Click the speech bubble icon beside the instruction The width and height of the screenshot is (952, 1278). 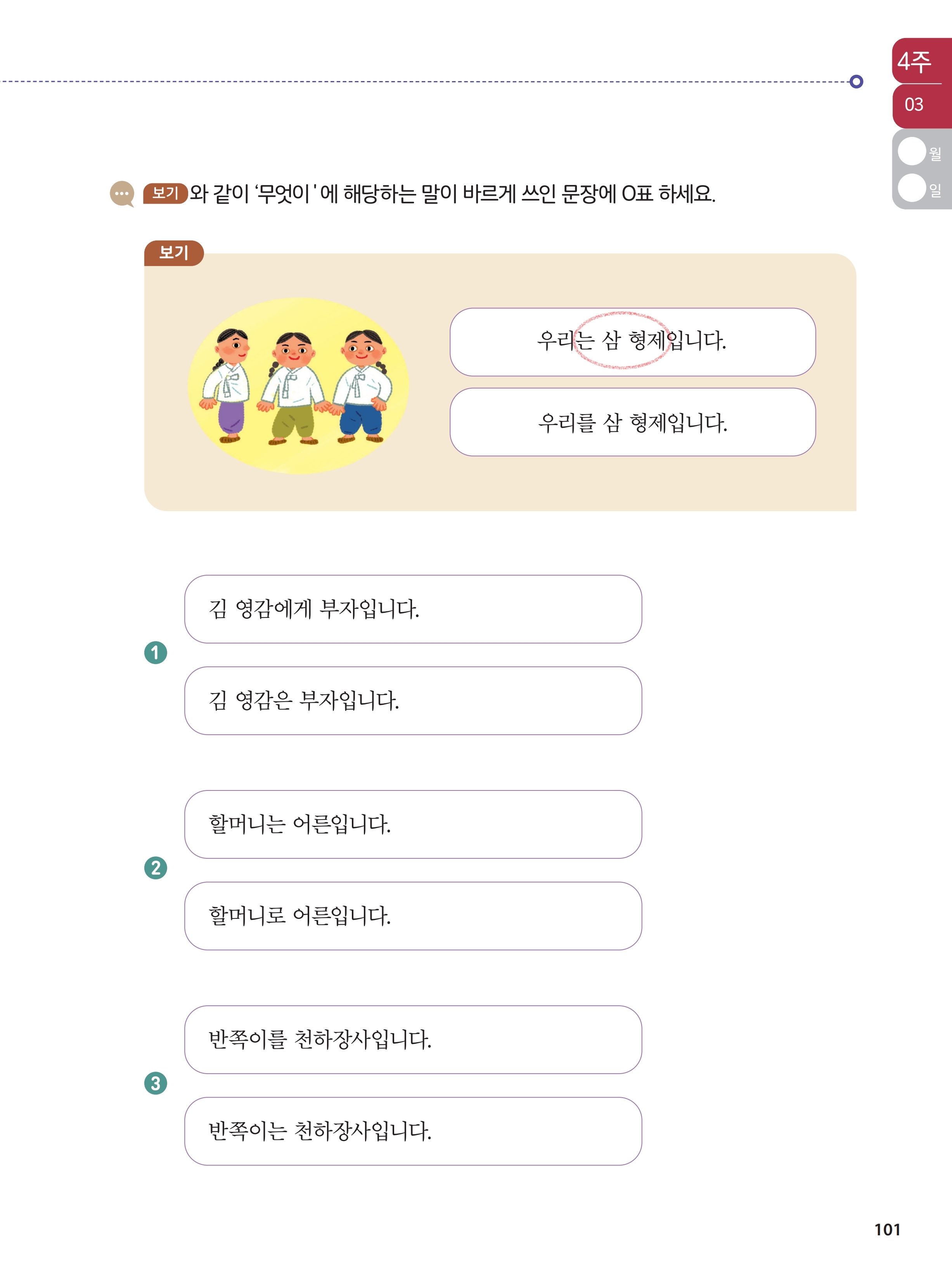[x=122, y=194]
